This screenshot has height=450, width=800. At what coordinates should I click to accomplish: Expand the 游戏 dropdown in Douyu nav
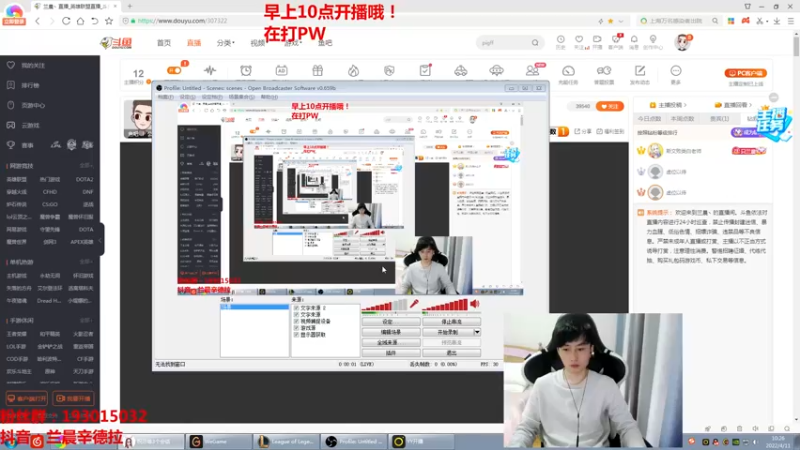coord(293,43)
